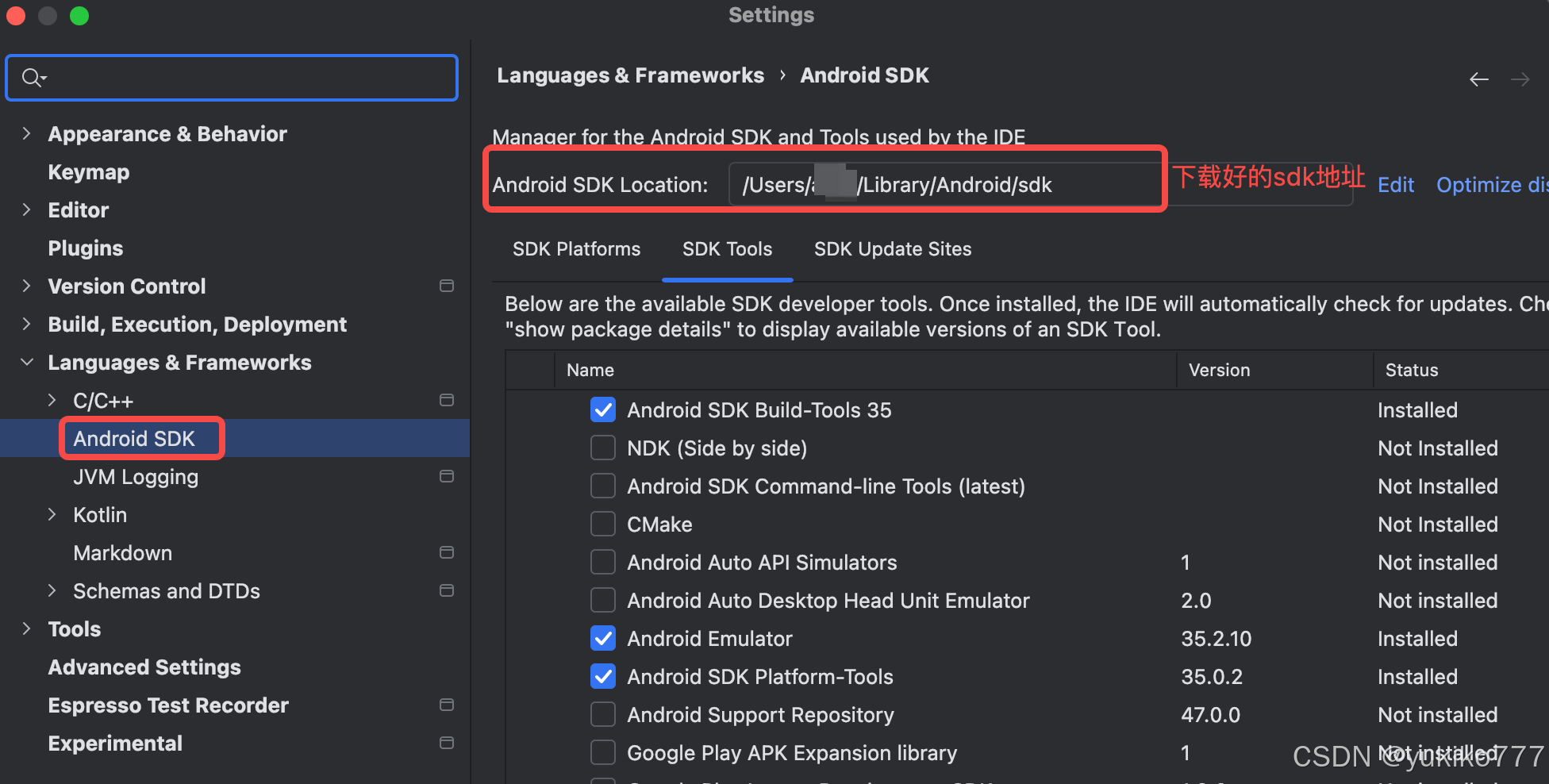Collapse Languages & Frameworks section

coord(27,362)
